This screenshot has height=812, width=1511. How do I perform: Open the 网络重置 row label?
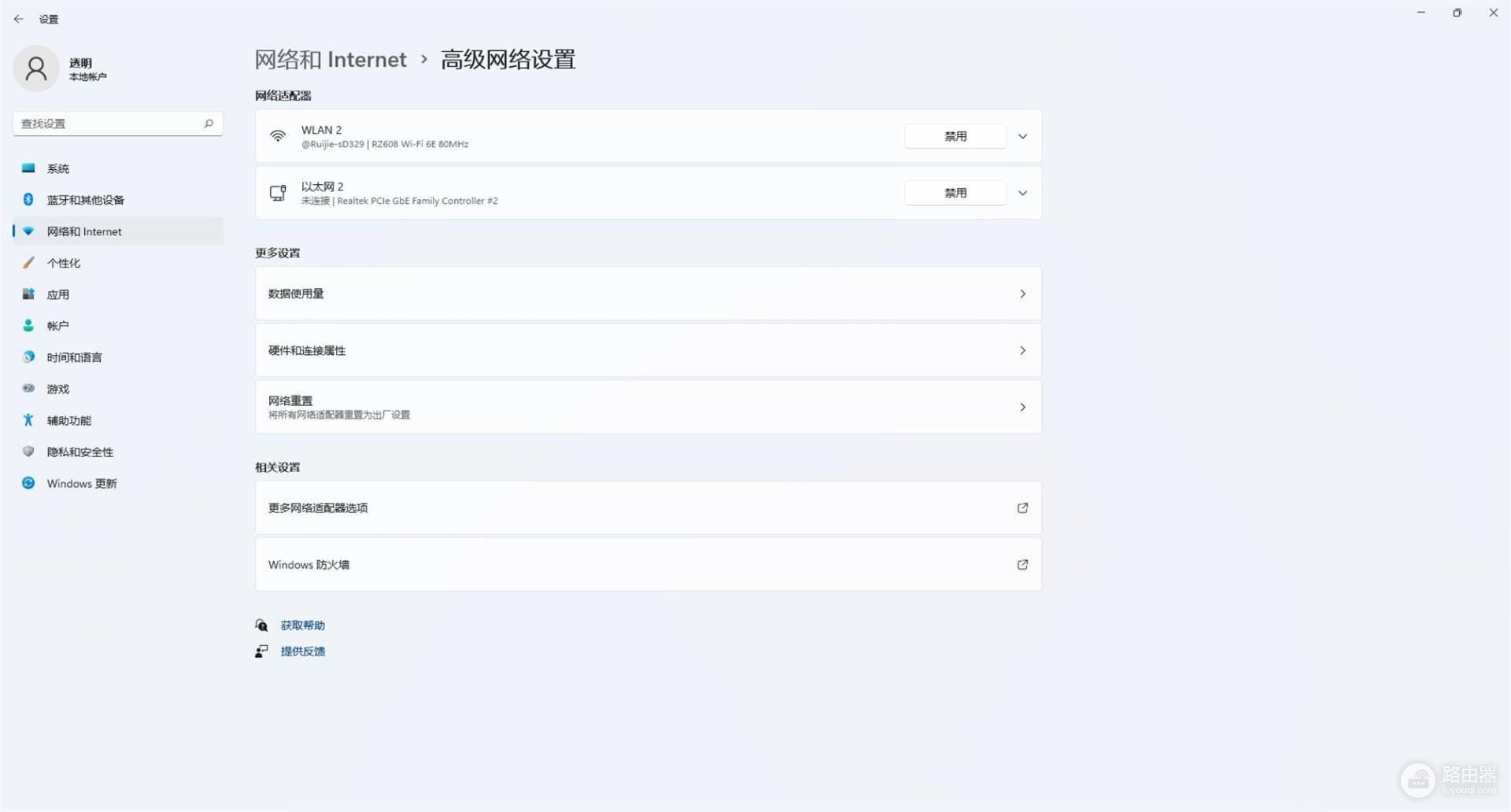point(290,400)
